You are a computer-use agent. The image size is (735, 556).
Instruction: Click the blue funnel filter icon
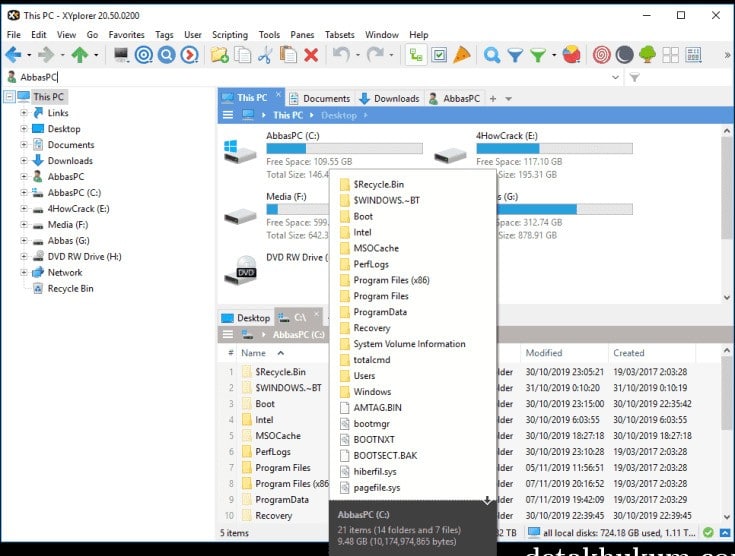click(x=515, y=55)
